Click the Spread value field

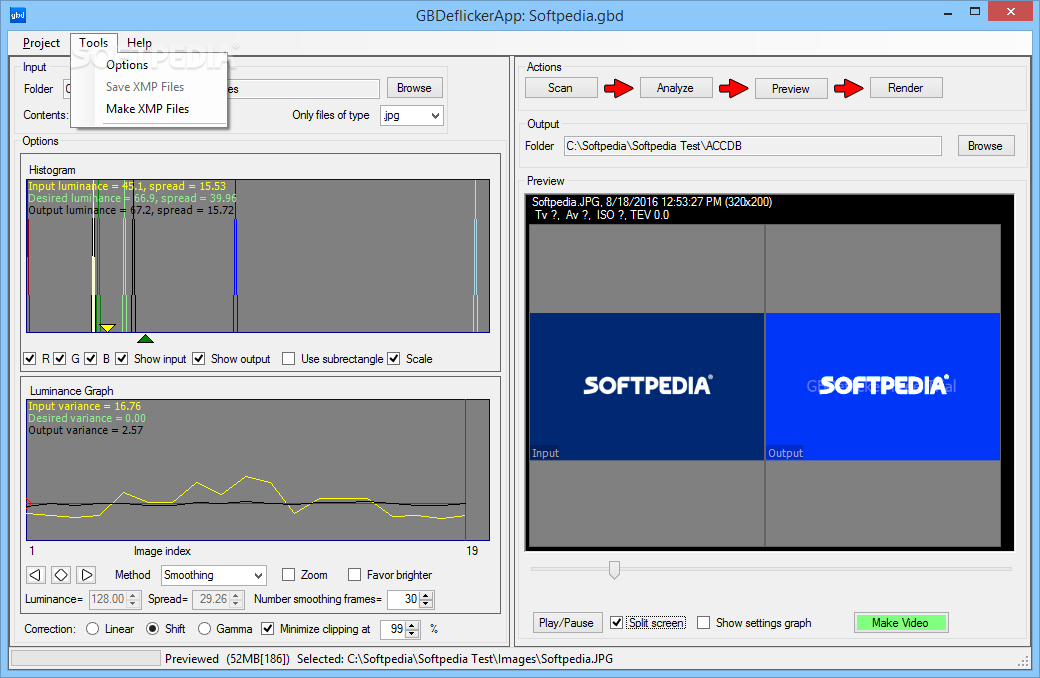point(212,599)
